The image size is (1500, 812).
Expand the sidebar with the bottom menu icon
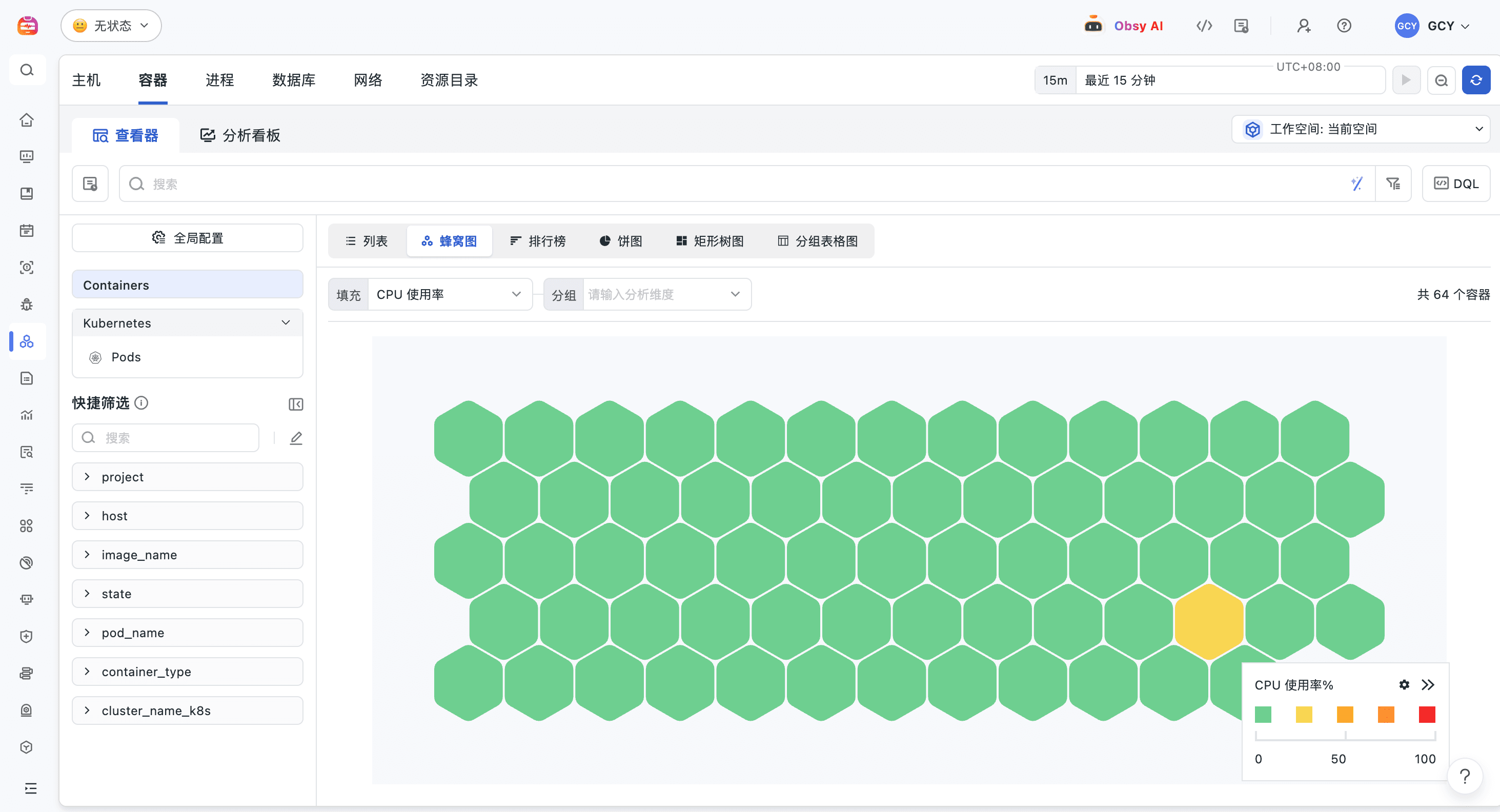click(30, 788)
